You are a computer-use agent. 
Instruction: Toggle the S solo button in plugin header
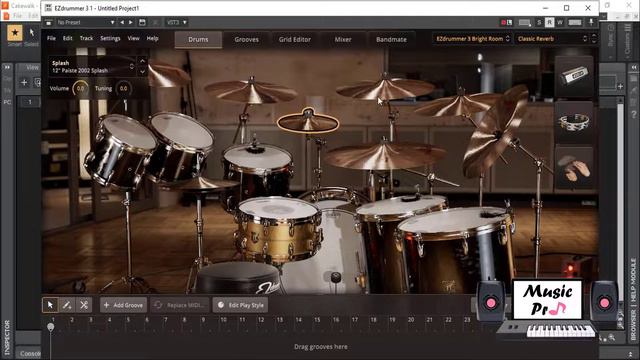(539, 22)
